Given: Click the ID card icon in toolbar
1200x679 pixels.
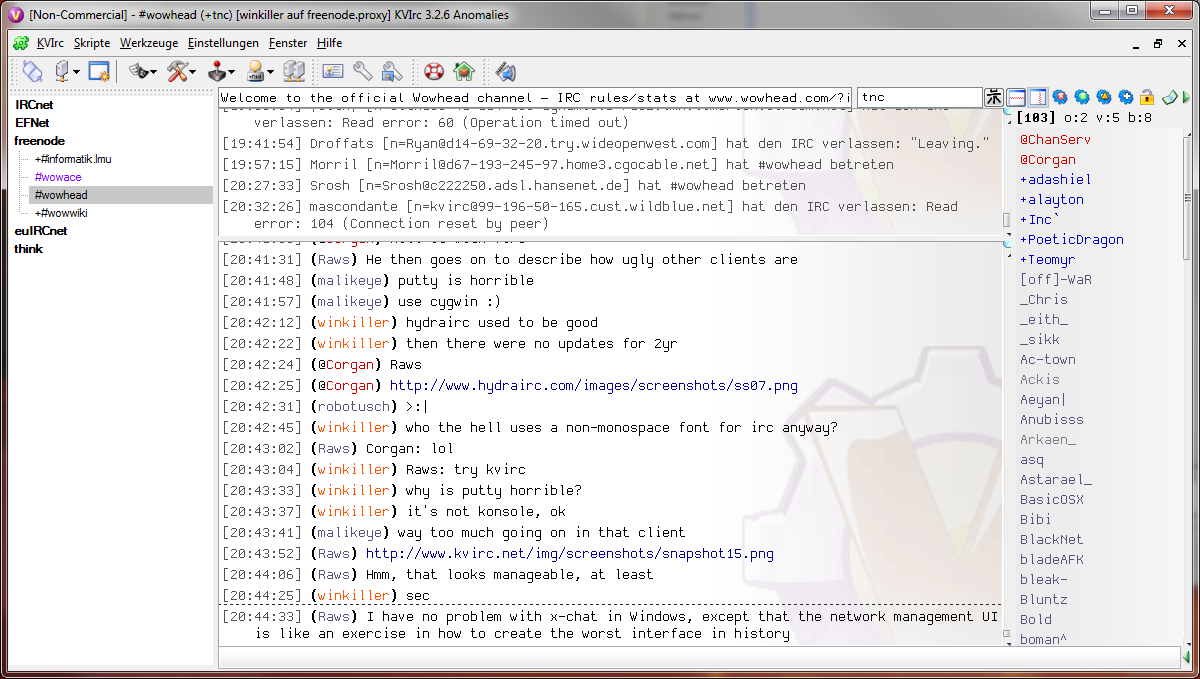Looking at the screenshot, I should pyautogui.click(x=332, y=71).
